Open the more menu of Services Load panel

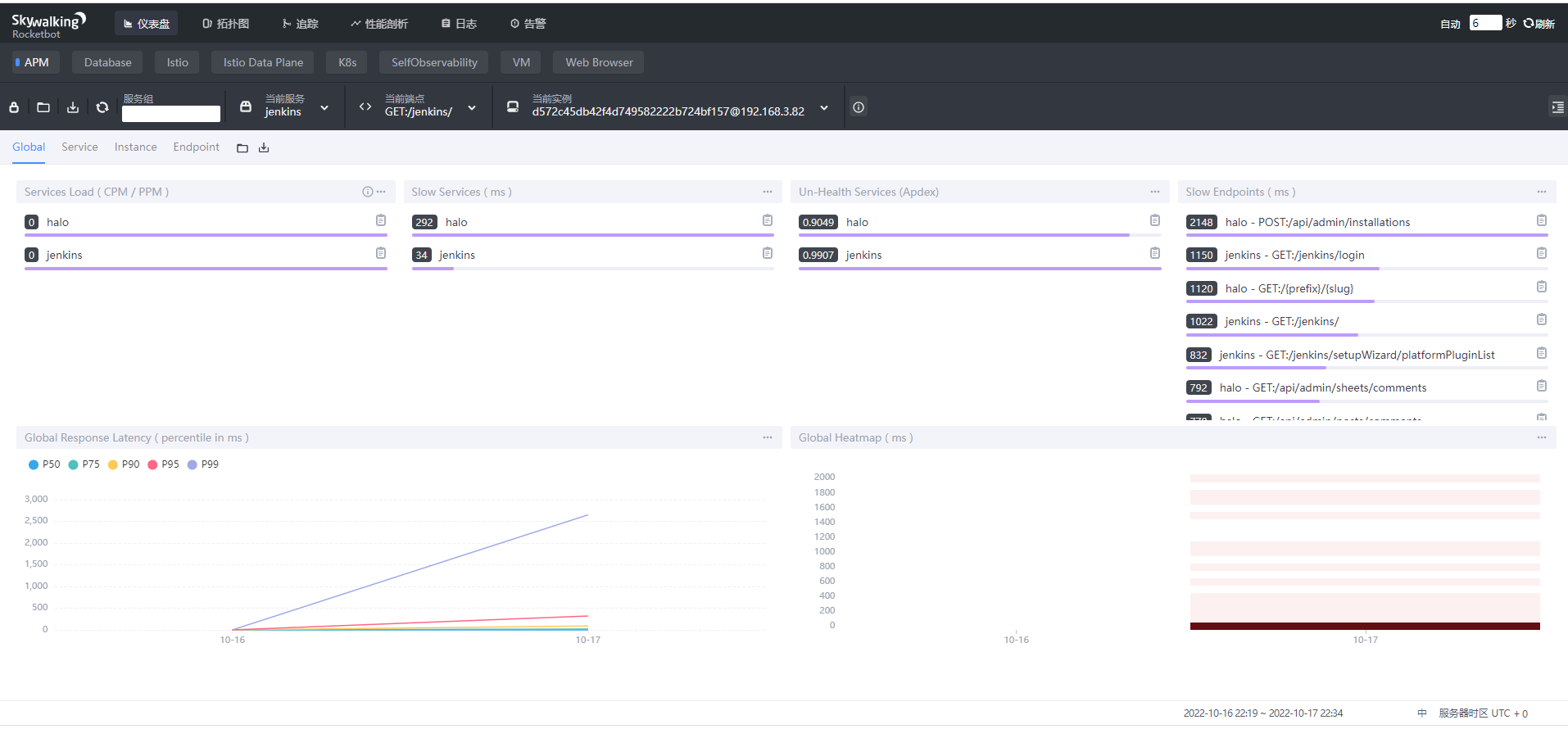point(381,192)
